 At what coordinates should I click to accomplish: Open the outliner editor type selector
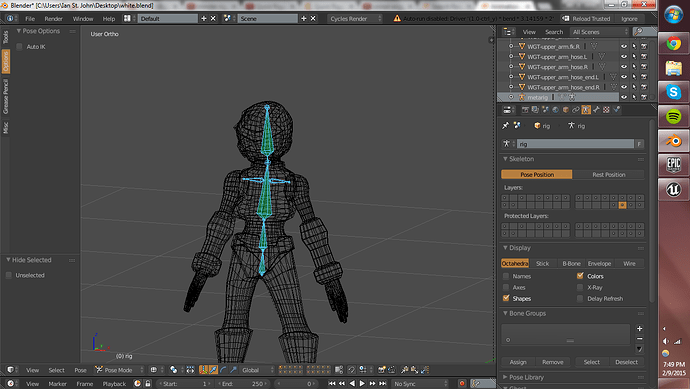(x=509, y=32)
